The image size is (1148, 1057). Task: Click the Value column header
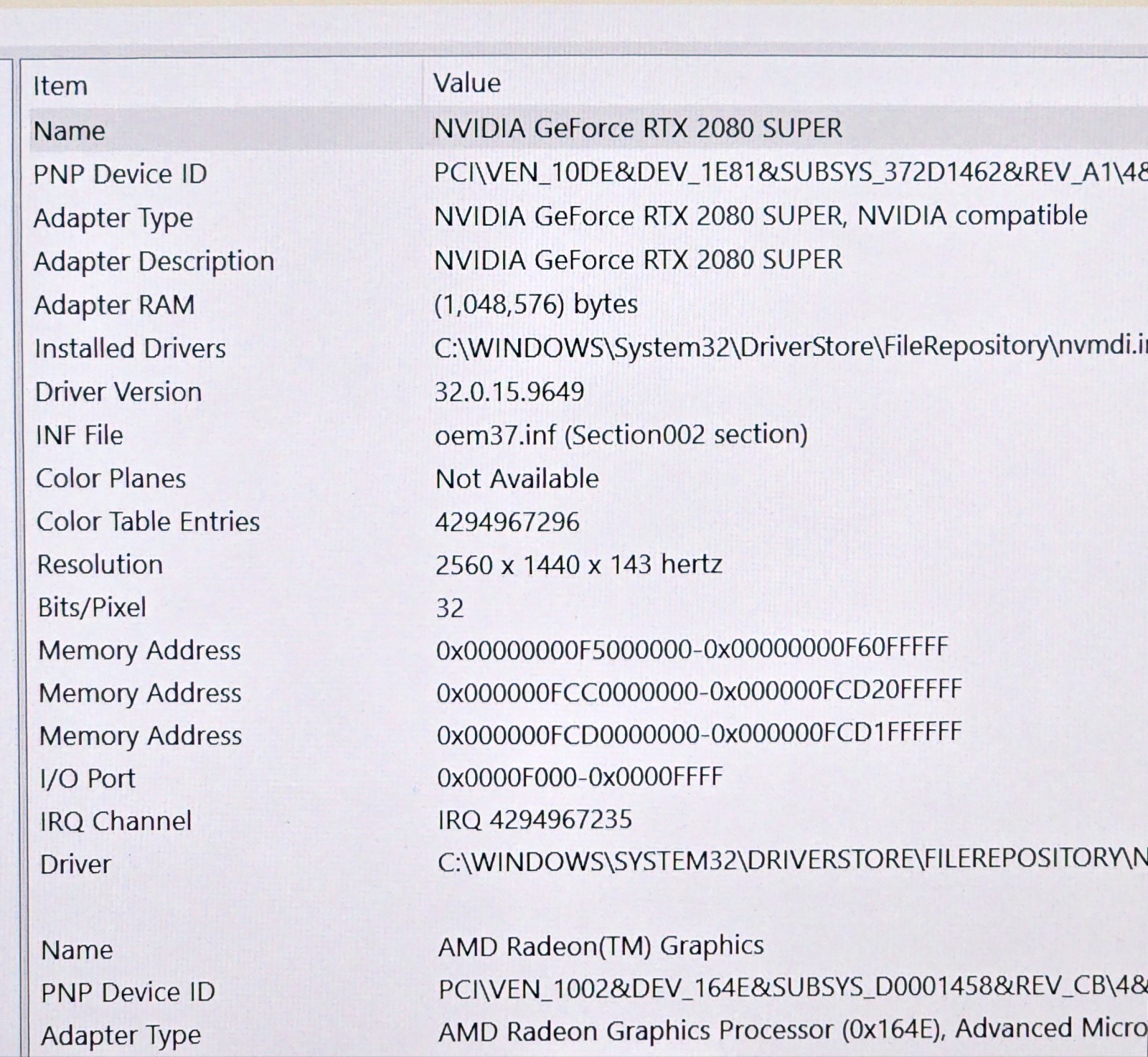click(467, 83)
